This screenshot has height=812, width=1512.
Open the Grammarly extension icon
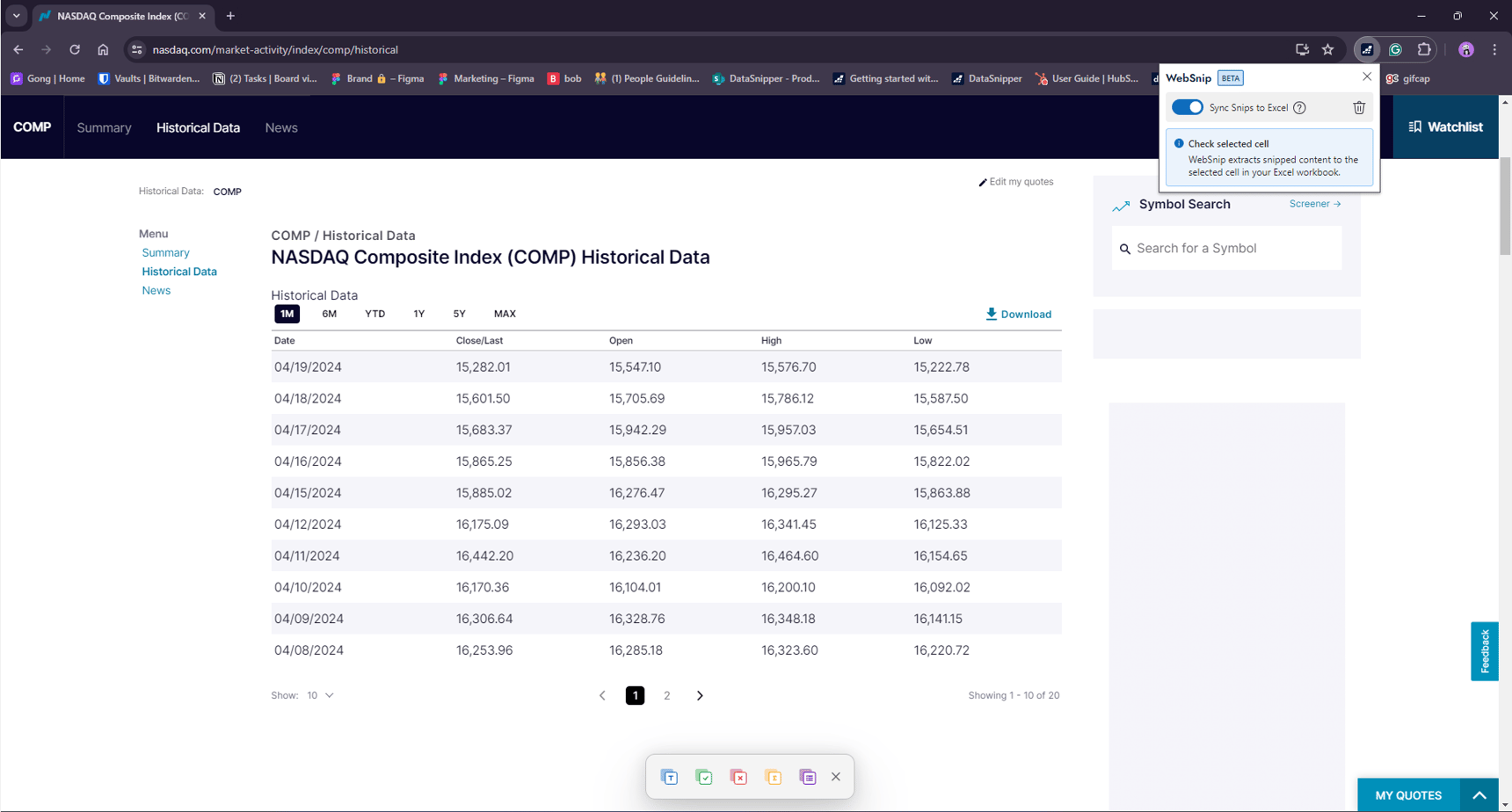(x=1395, y=50)
